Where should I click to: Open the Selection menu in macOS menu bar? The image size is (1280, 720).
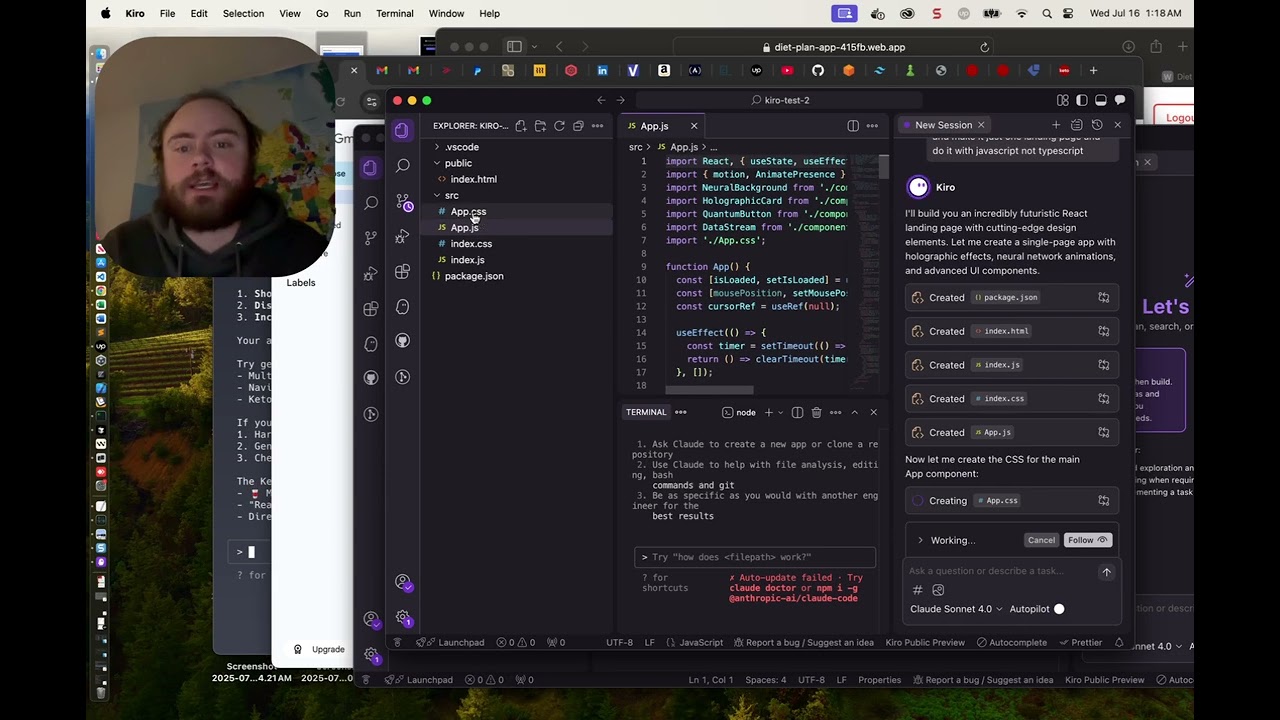click(243, 13)
